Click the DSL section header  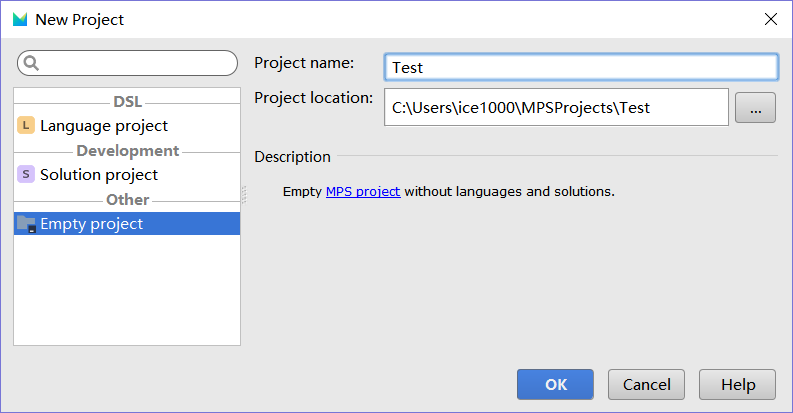point(127,101)
